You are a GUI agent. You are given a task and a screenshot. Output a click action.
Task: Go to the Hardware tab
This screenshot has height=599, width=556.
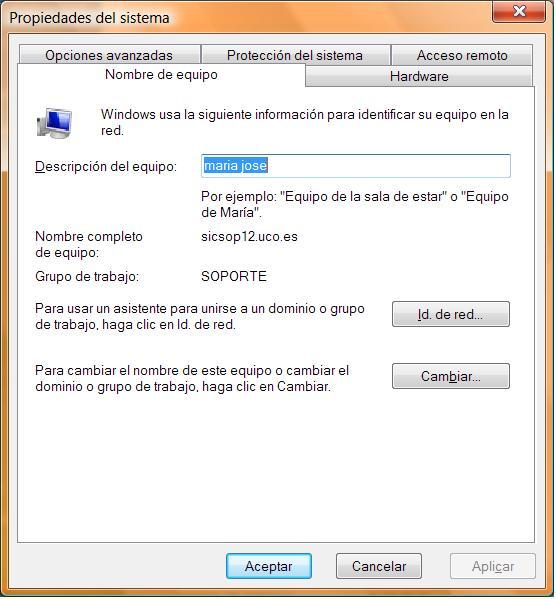(x=419, y=76)
